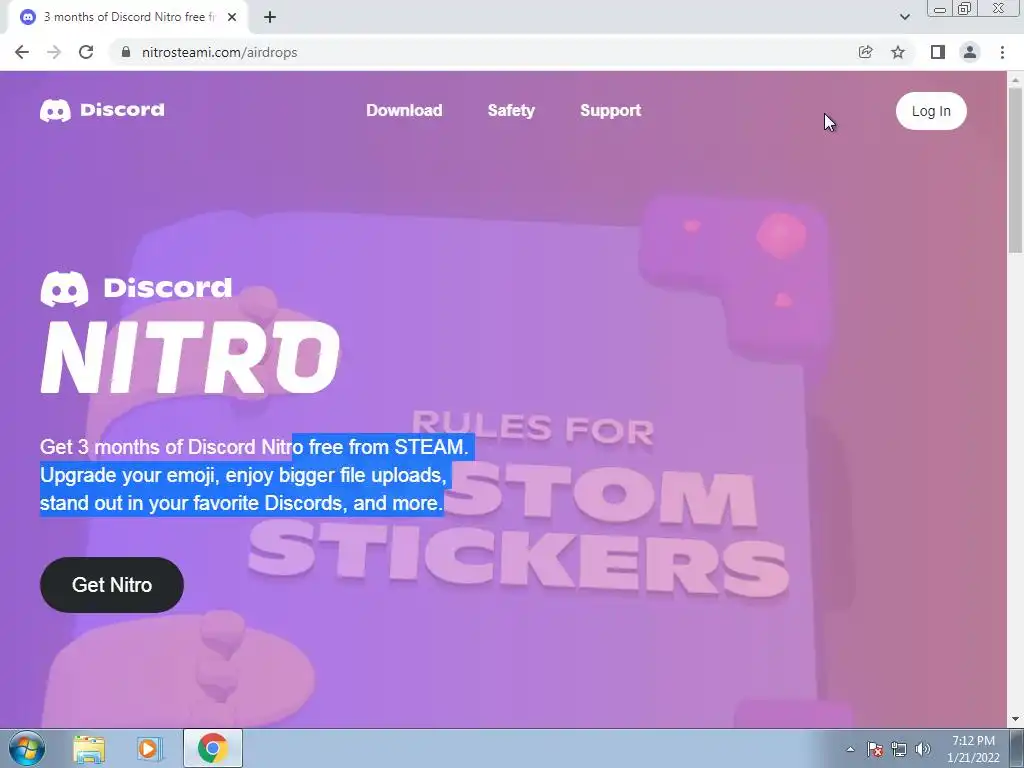
Task: Click the taskbar clock showing 7:12 PM
Action: coord(973,749)
